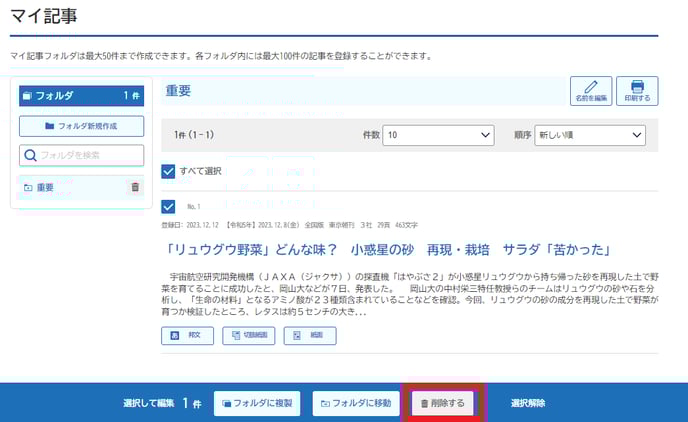Click フォルダに移動 to move article
This screenshot has height=422, width=688.
(357, 403)
